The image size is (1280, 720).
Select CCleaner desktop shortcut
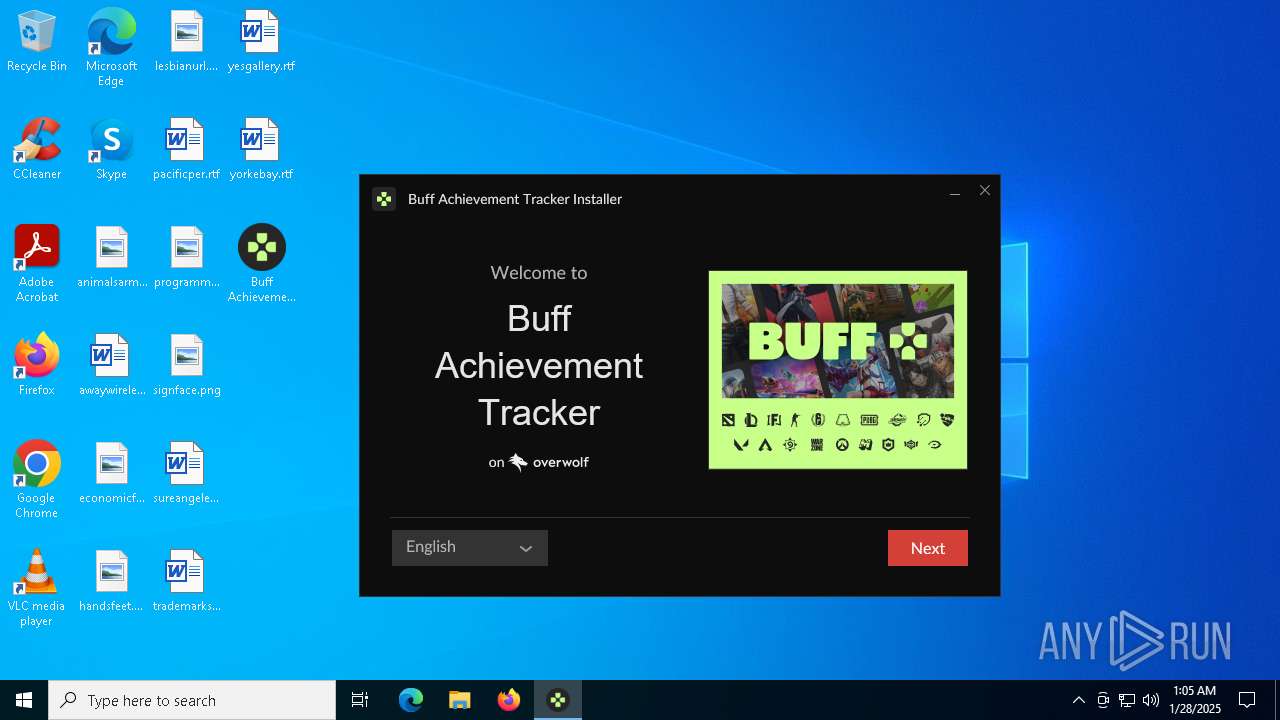click(37, 150)
